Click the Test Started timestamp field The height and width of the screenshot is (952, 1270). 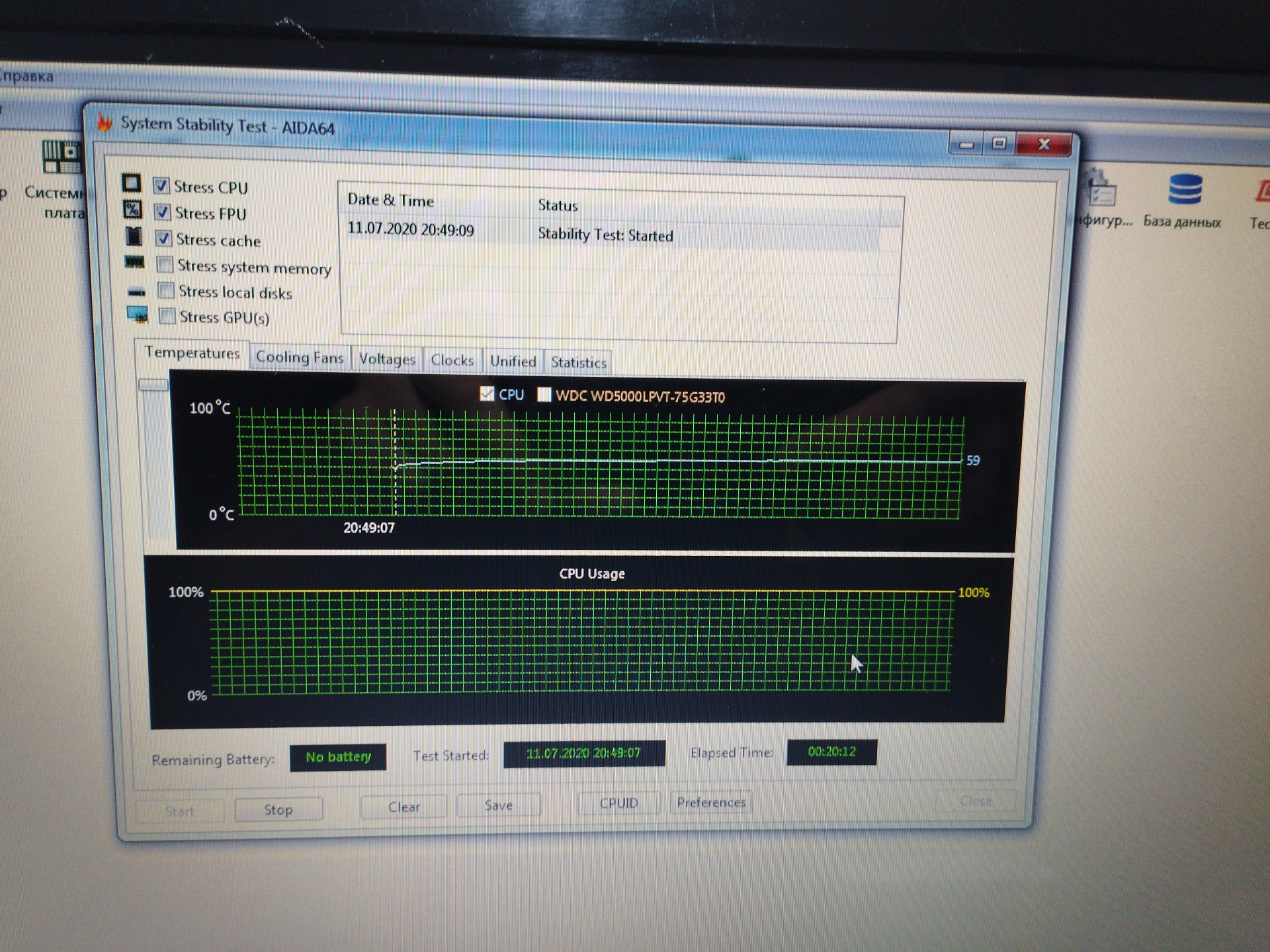(584, 754)
